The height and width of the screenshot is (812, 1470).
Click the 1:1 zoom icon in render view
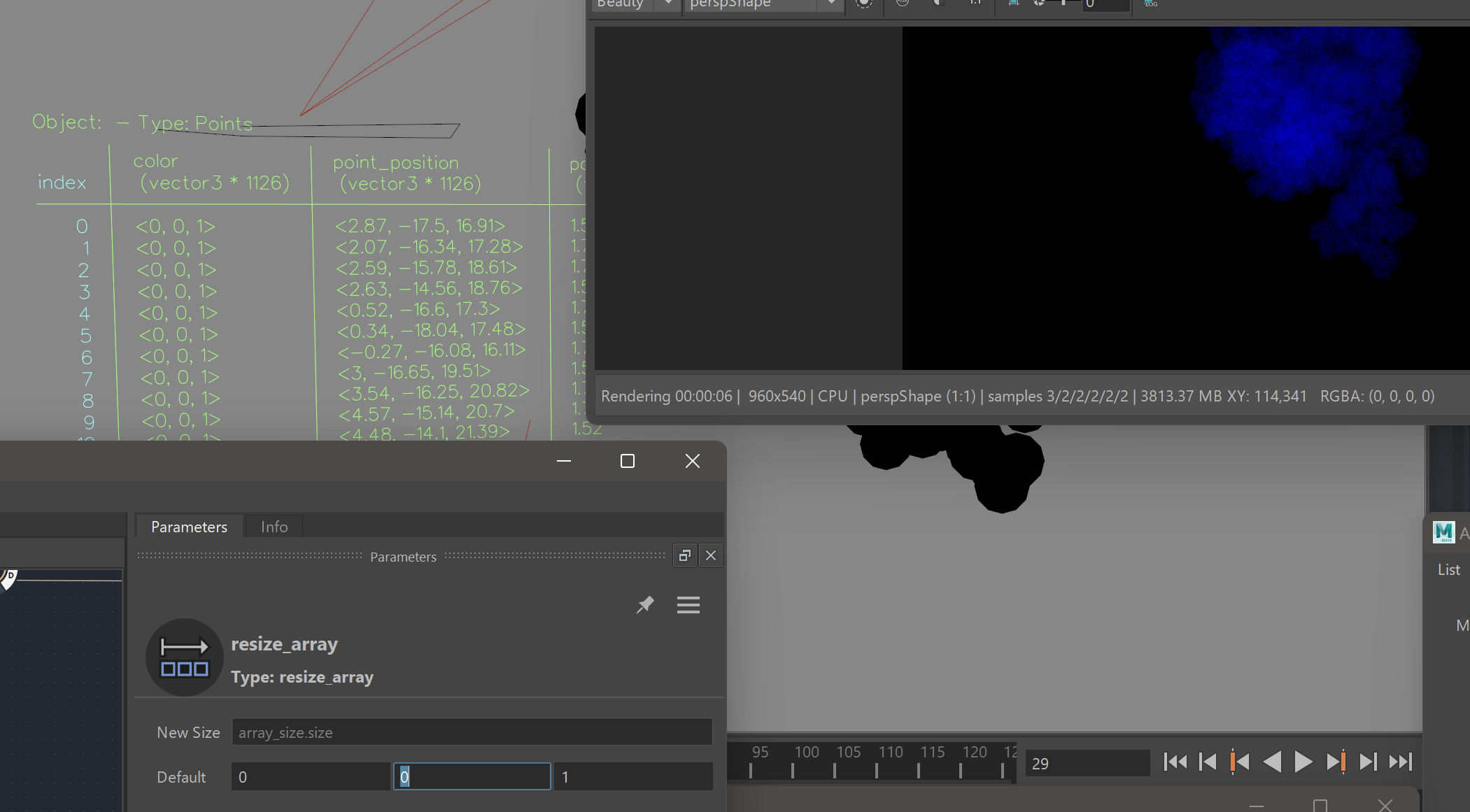[x=975, y=2]
